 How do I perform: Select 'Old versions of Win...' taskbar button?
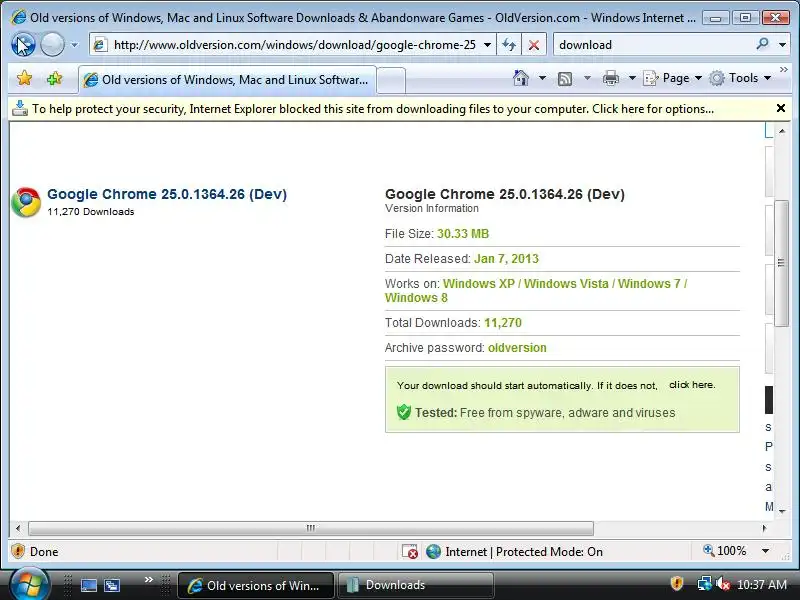(x=256, y=585)
